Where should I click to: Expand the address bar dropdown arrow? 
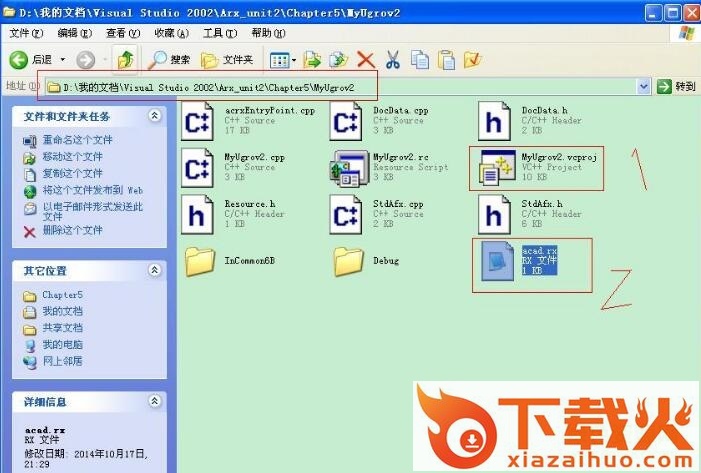644,87
